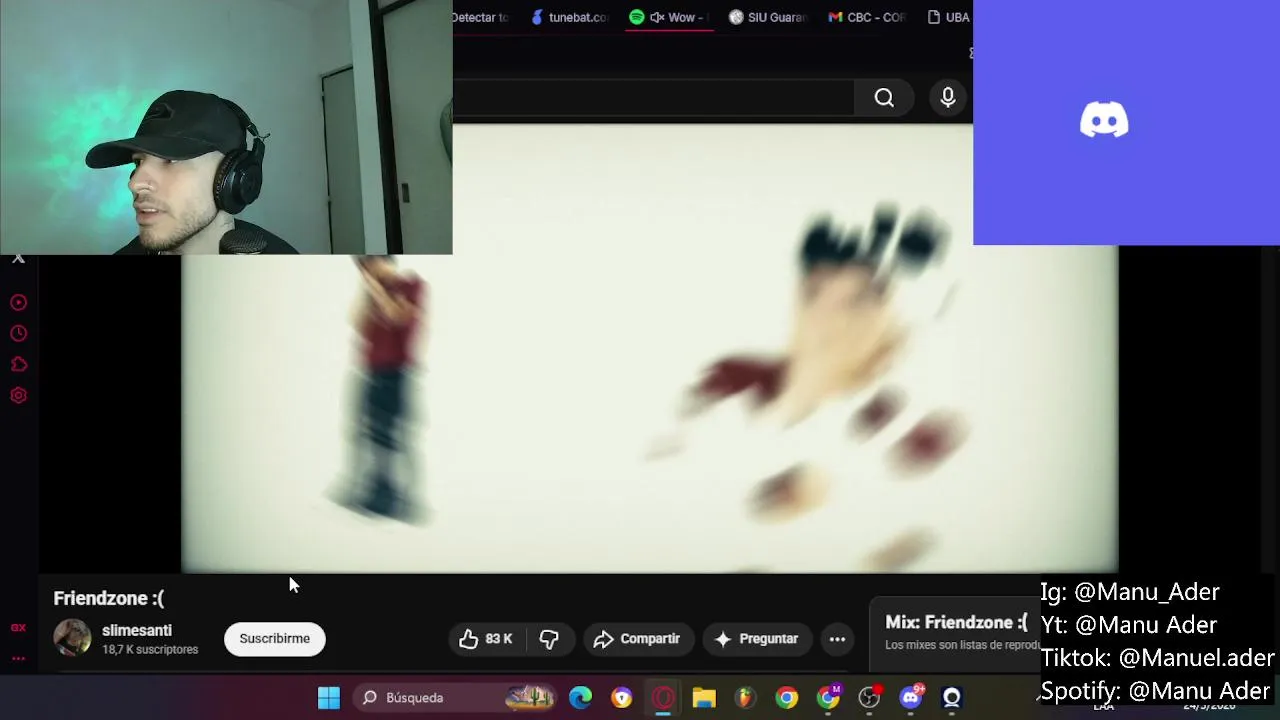Image resolution: width=1280 pixels, height=720 pixels.
Task: Click the Mix: Friendzone :( playlist heading
Action: (x=956, y=622)
